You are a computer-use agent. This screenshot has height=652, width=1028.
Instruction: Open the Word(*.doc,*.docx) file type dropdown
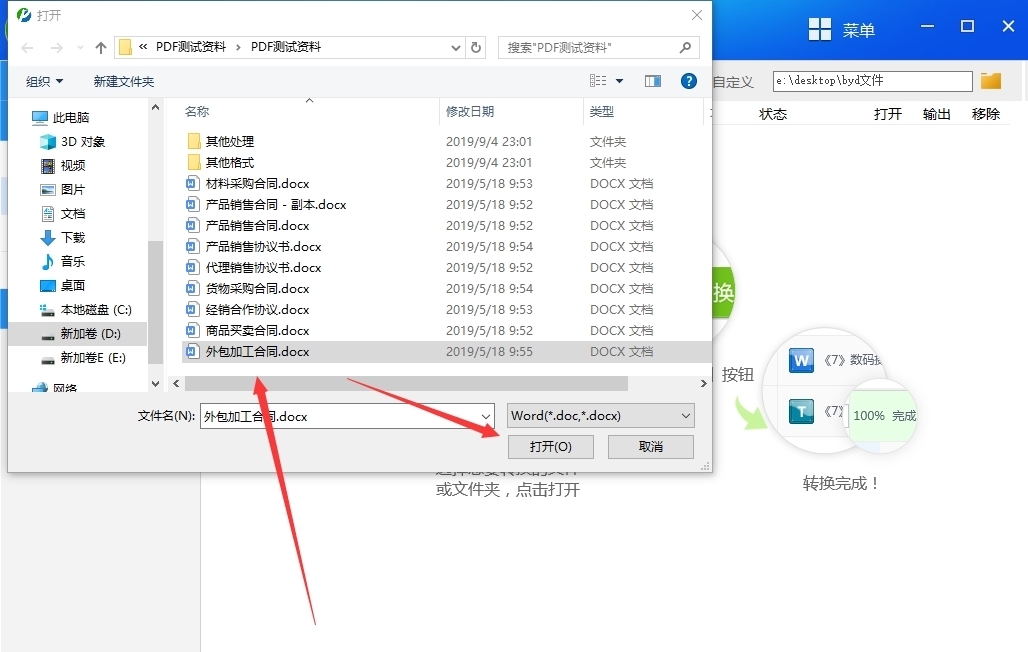click(599, 415)
